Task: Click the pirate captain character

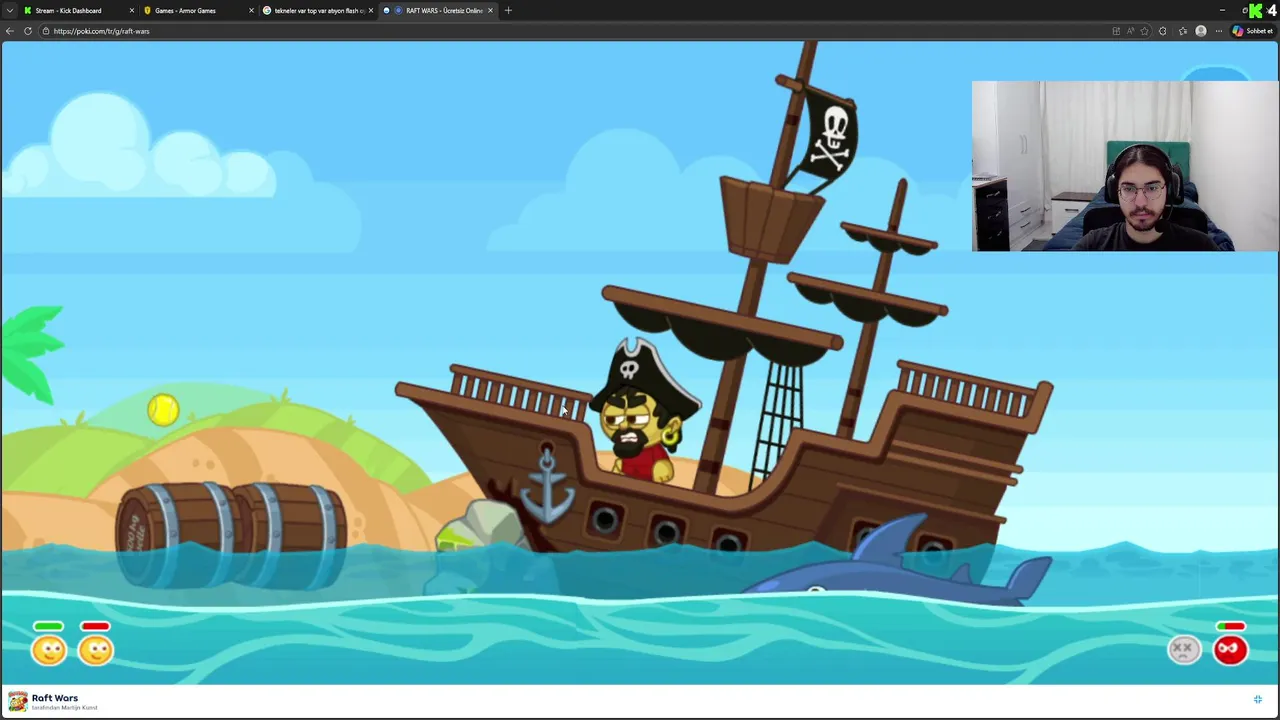Action: (x=642, y=412)
